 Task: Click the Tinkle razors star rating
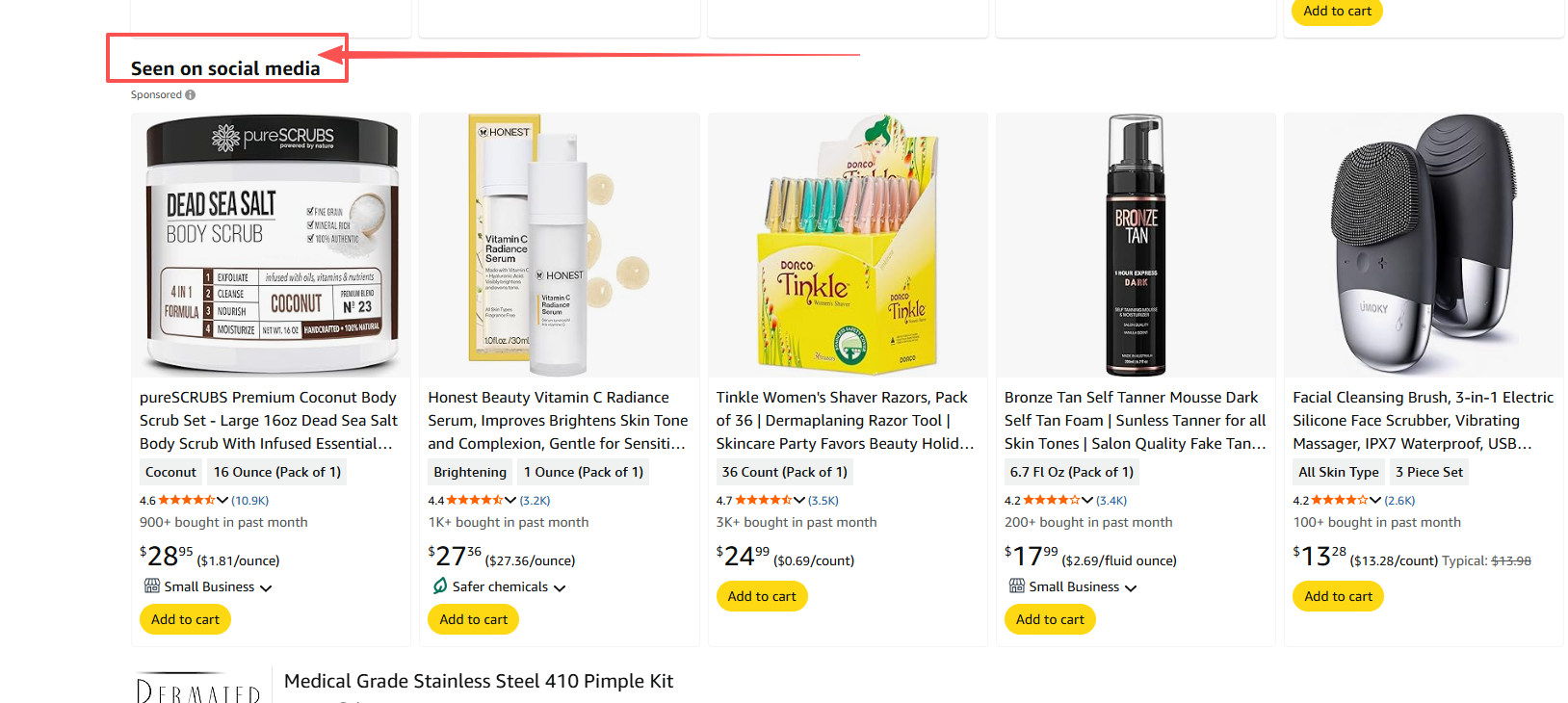click(x=764, y=500)
